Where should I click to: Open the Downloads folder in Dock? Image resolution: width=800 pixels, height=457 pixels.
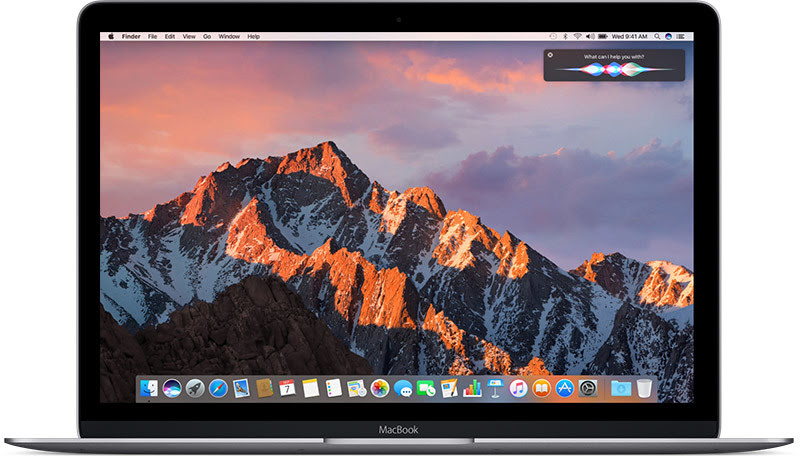(621, 389)
